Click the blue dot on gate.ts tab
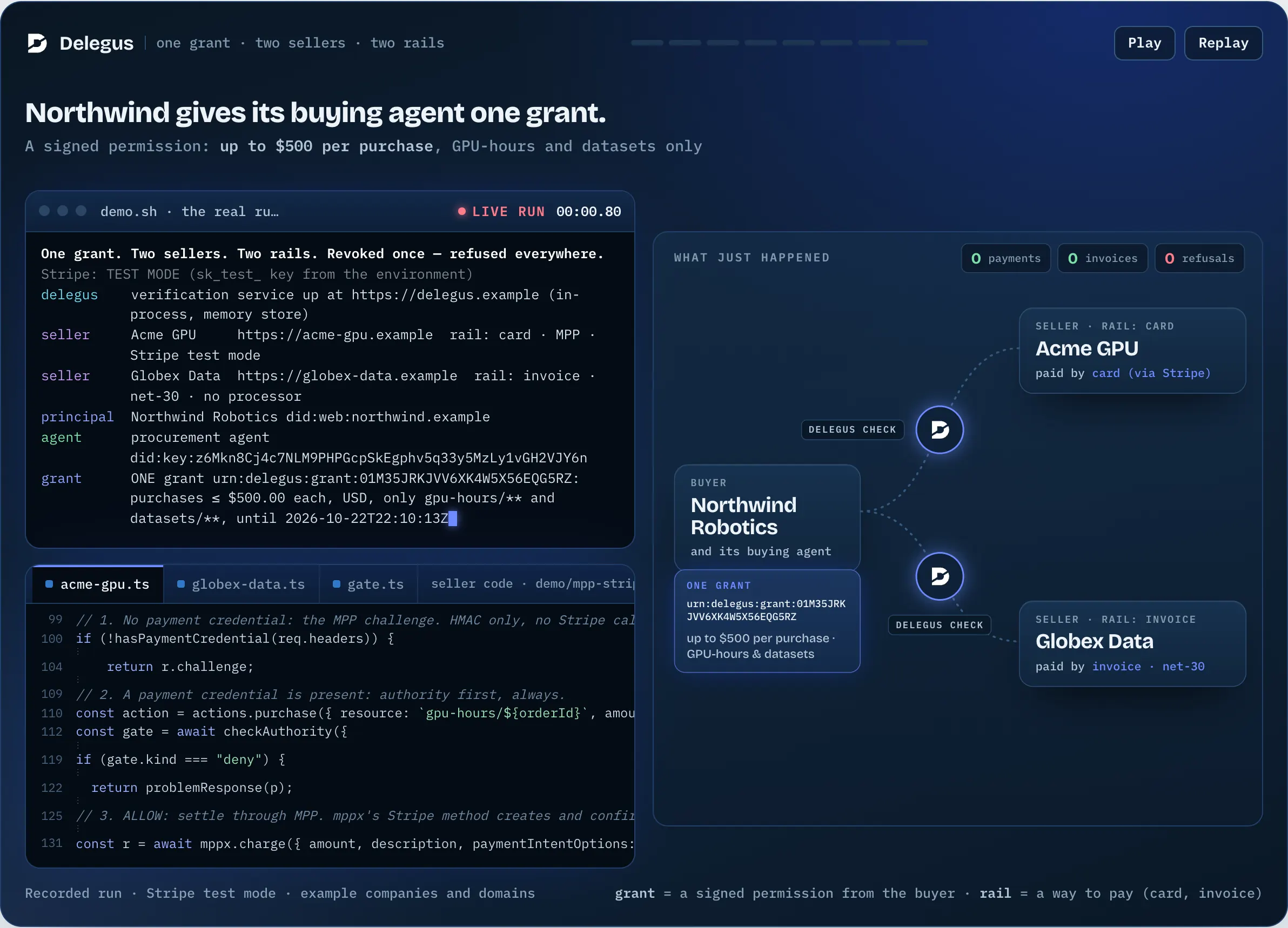 coord(336,584)
